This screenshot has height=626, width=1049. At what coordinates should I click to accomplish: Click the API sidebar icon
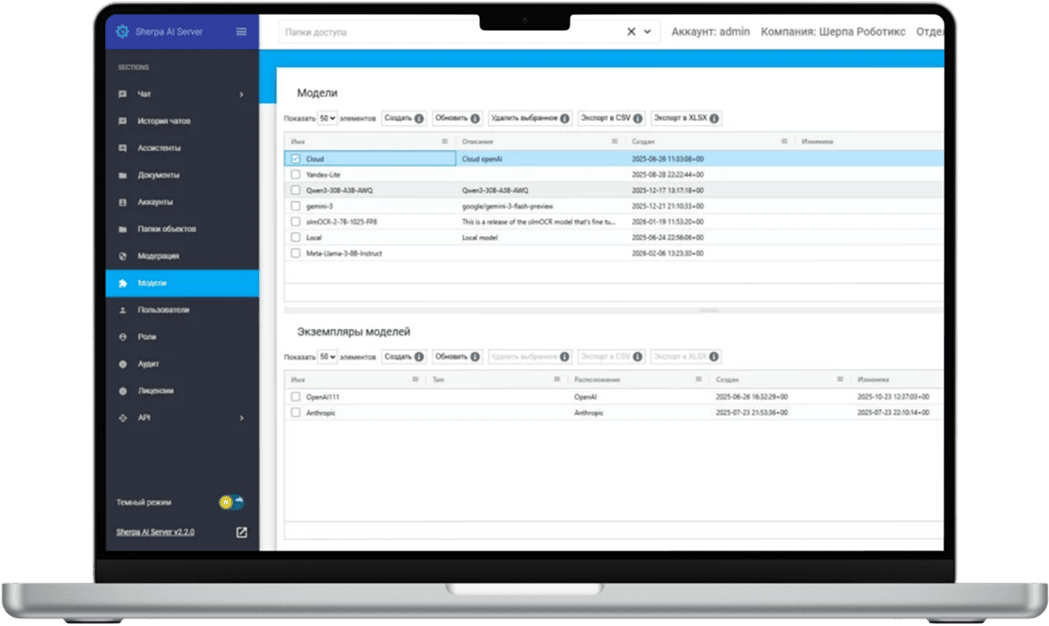[x=122, y=418]
